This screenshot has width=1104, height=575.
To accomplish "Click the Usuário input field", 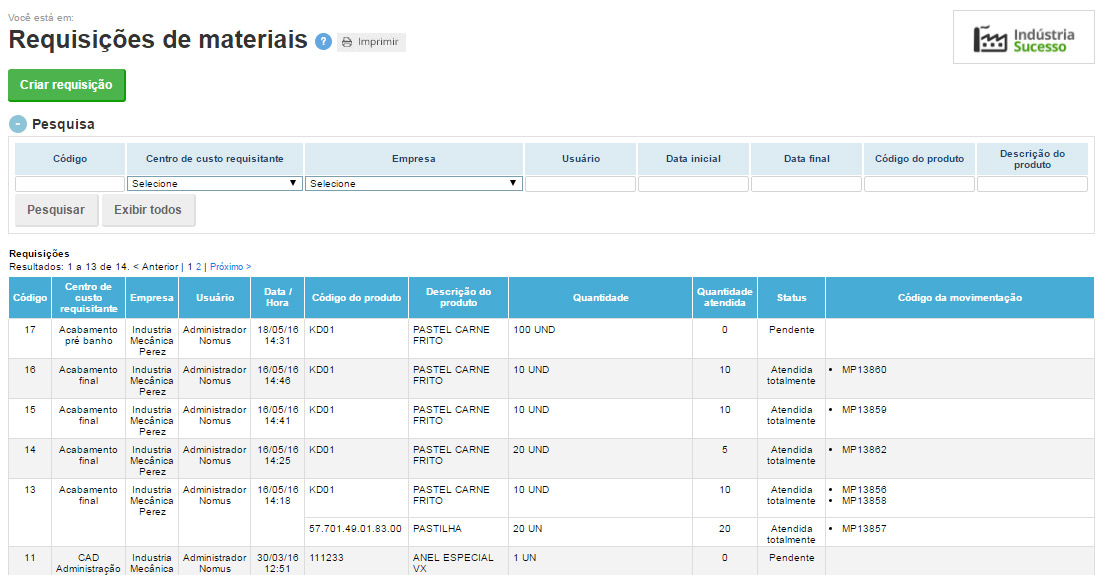I will click(580, 184).
